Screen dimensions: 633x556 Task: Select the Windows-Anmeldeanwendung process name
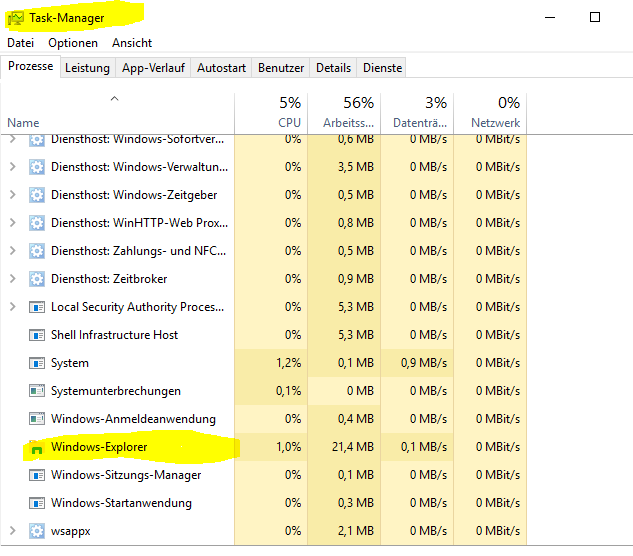(133, 419)
